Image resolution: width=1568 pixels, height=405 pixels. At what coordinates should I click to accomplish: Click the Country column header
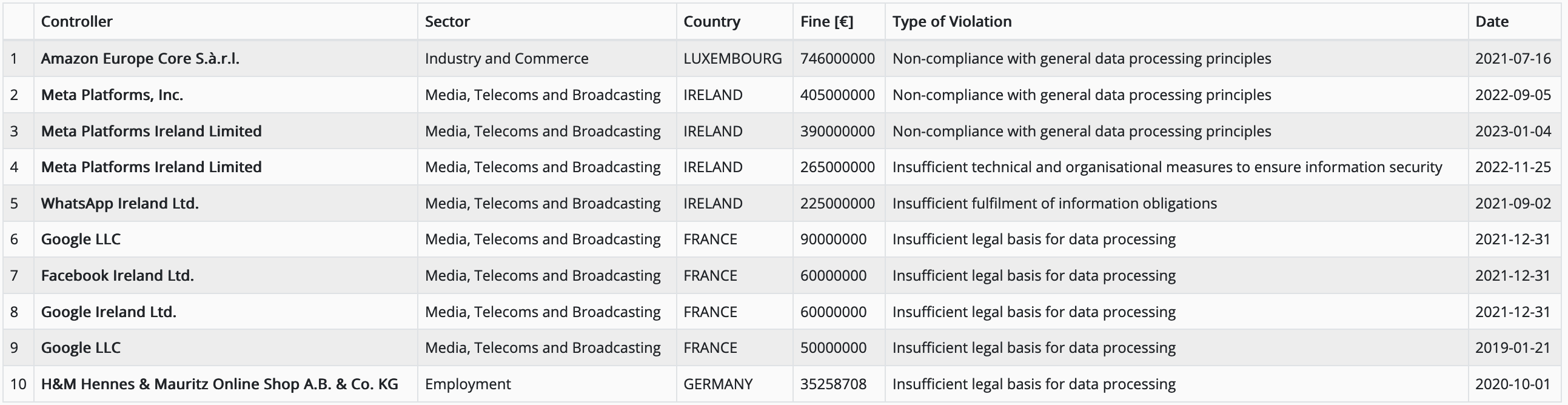[712, 22]
